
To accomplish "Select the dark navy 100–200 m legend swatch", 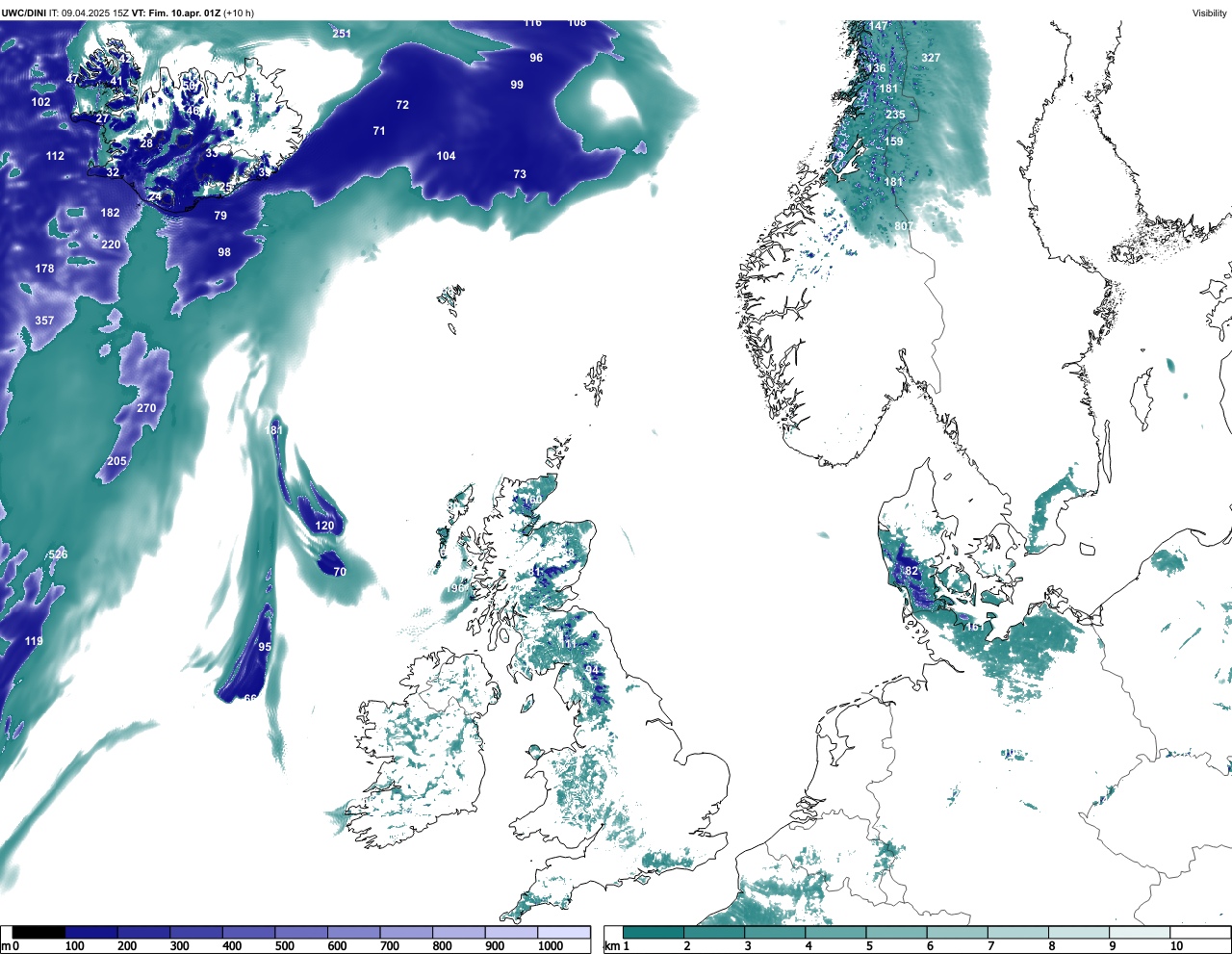I will (91, 932).
